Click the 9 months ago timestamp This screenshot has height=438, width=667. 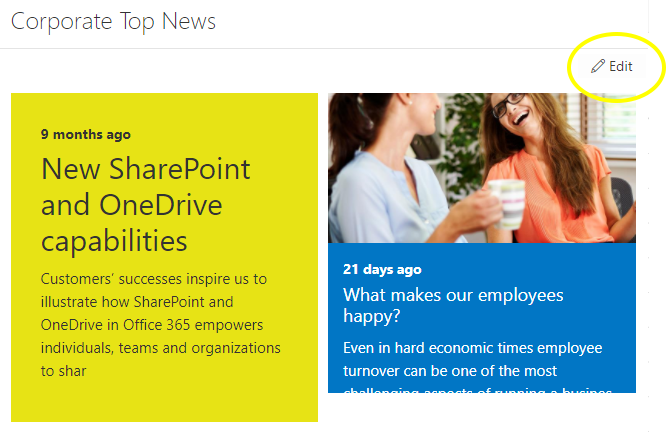pos(86,134)
